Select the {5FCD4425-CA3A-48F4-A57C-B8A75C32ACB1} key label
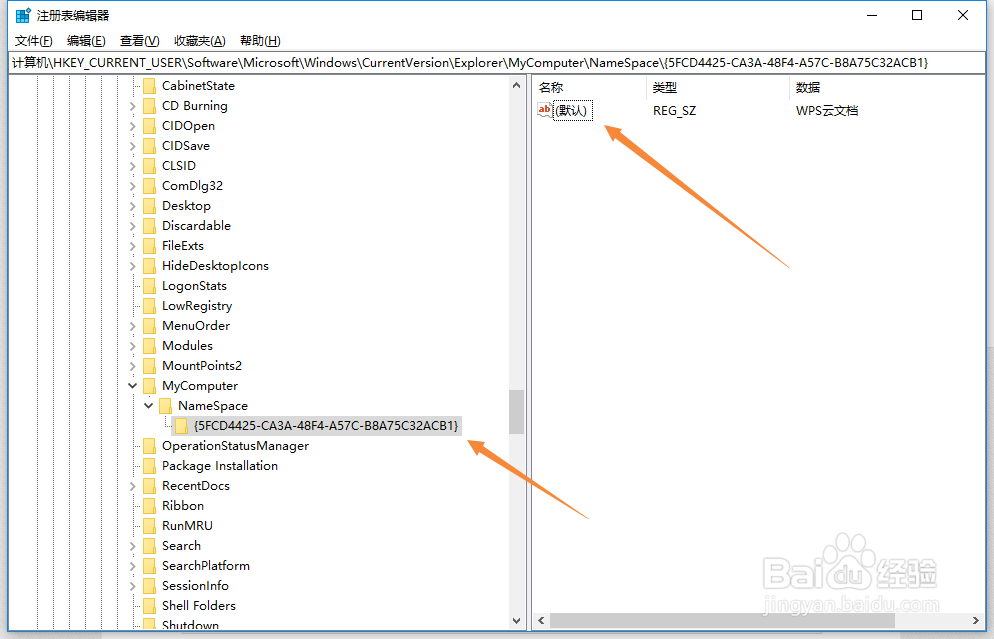The height and width of the screenshot is (639, 994). tap(326, 426)
